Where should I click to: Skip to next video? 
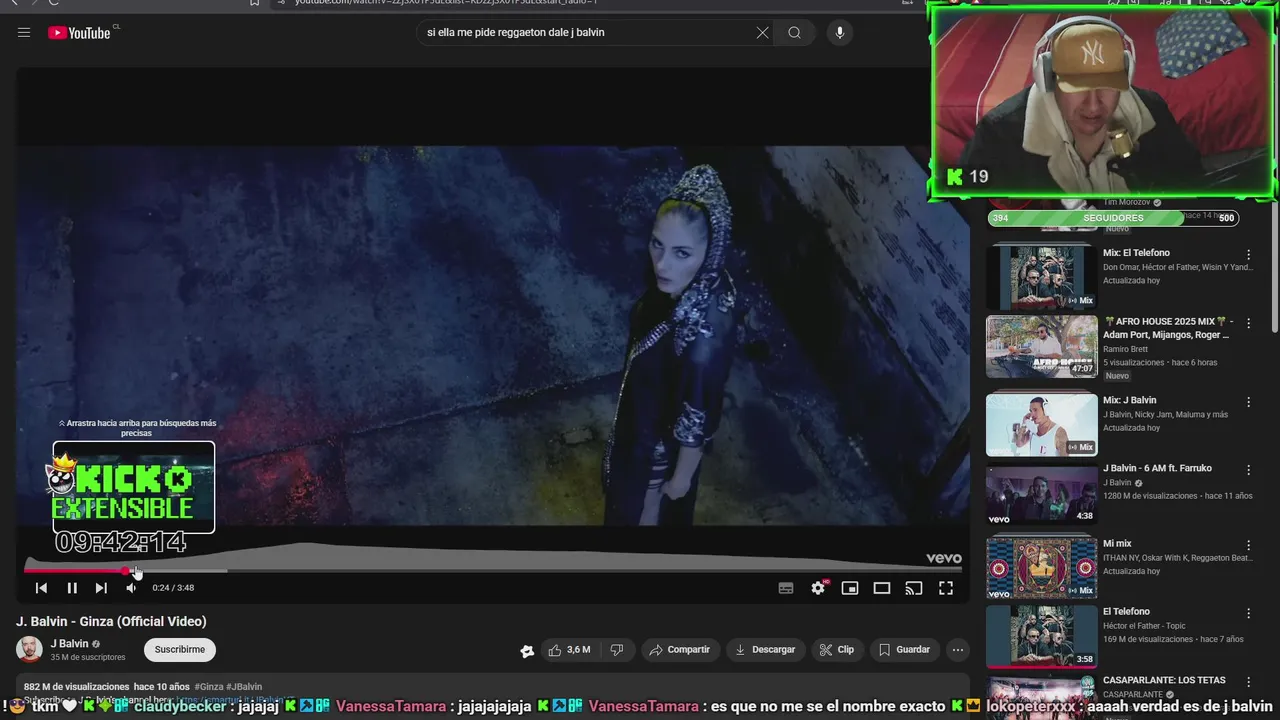[101, 588]
